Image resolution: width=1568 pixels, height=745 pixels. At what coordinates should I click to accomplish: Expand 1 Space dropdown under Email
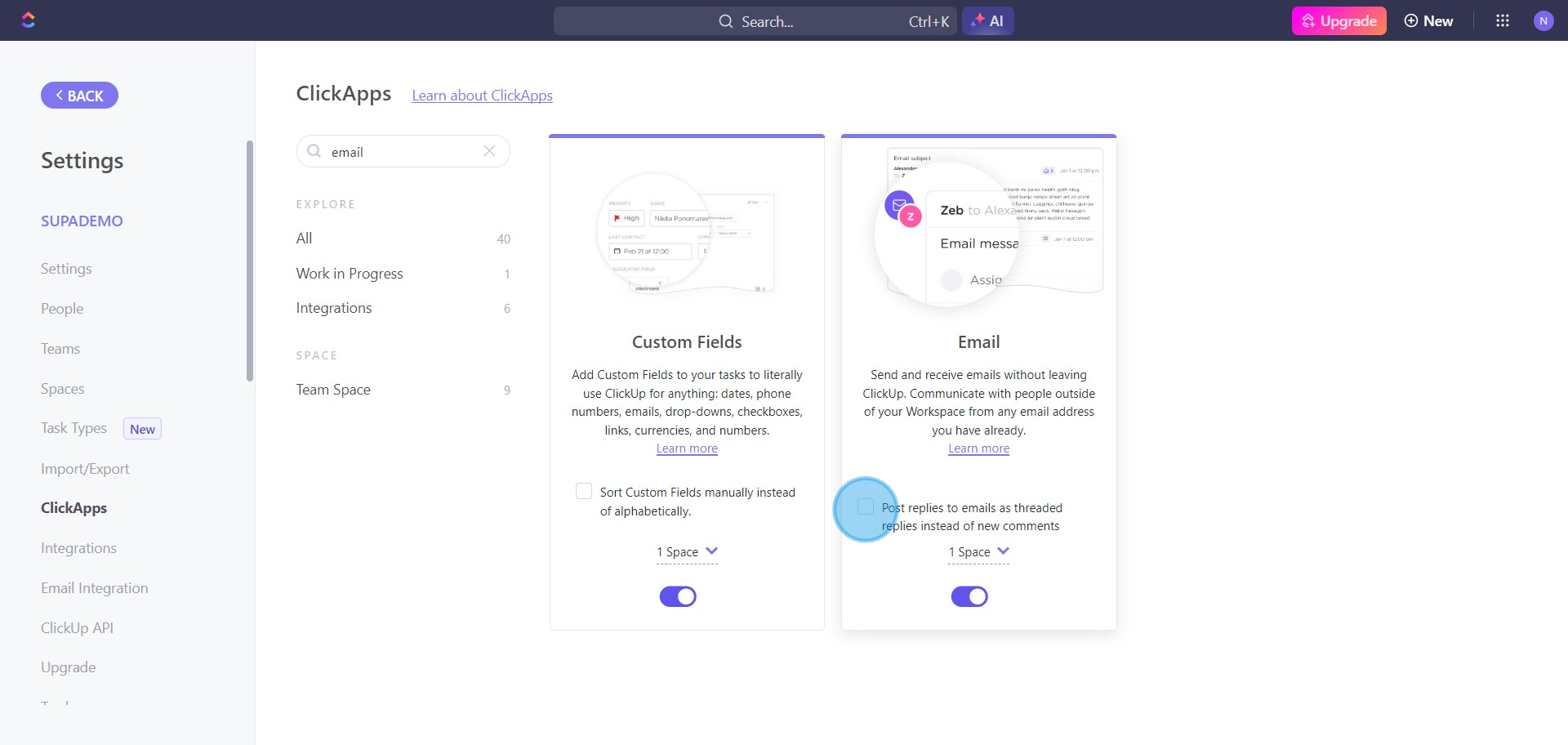(x=978, y=552)
